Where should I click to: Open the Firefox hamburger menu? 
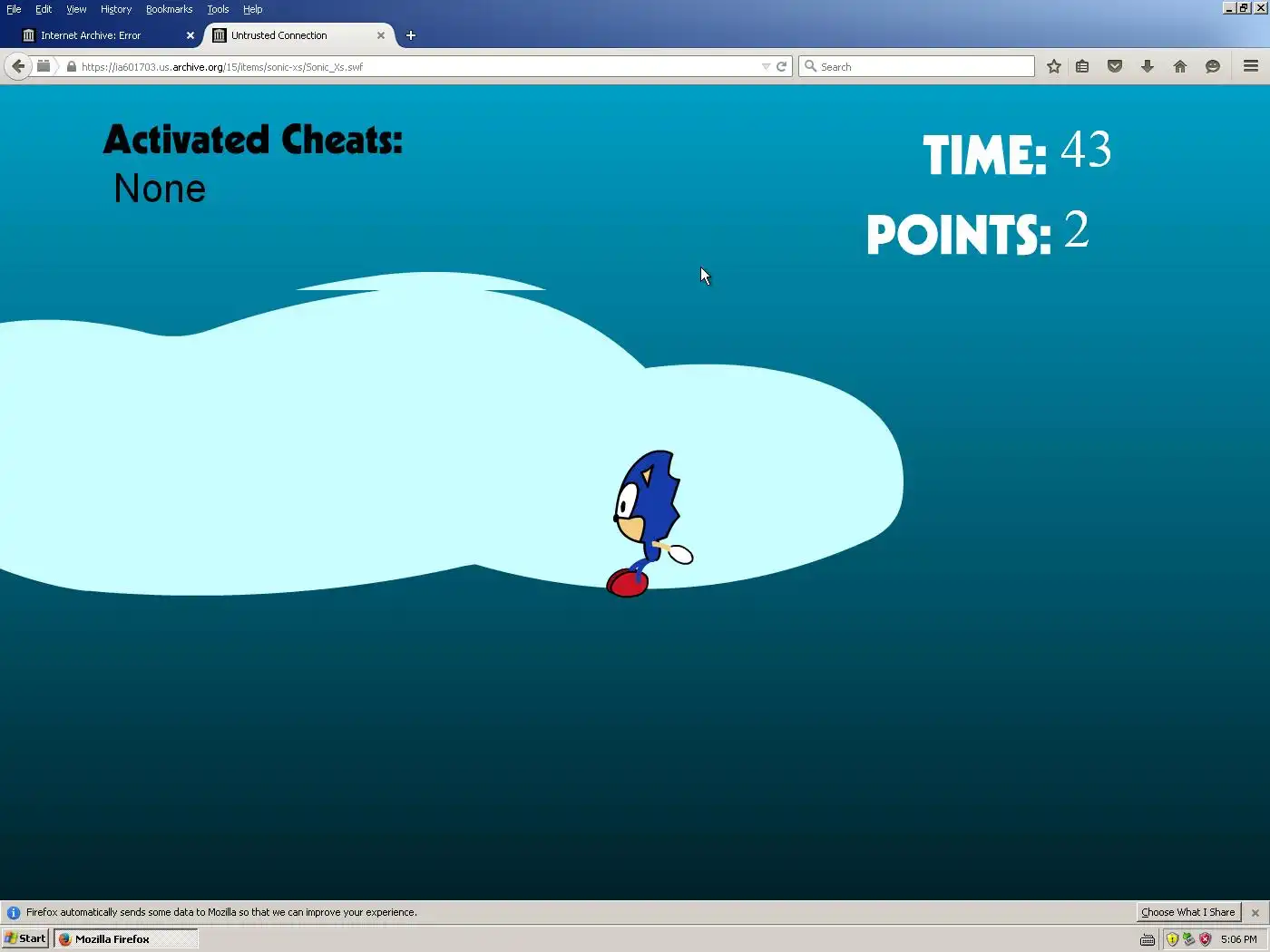[x=1251, y=66]
